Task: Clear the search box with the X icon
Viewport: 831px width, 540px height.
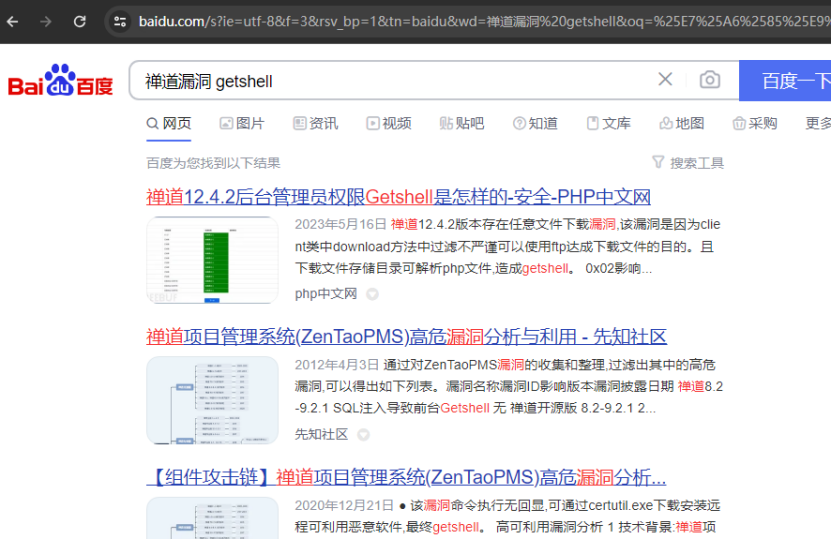Action: pos(665,79)
